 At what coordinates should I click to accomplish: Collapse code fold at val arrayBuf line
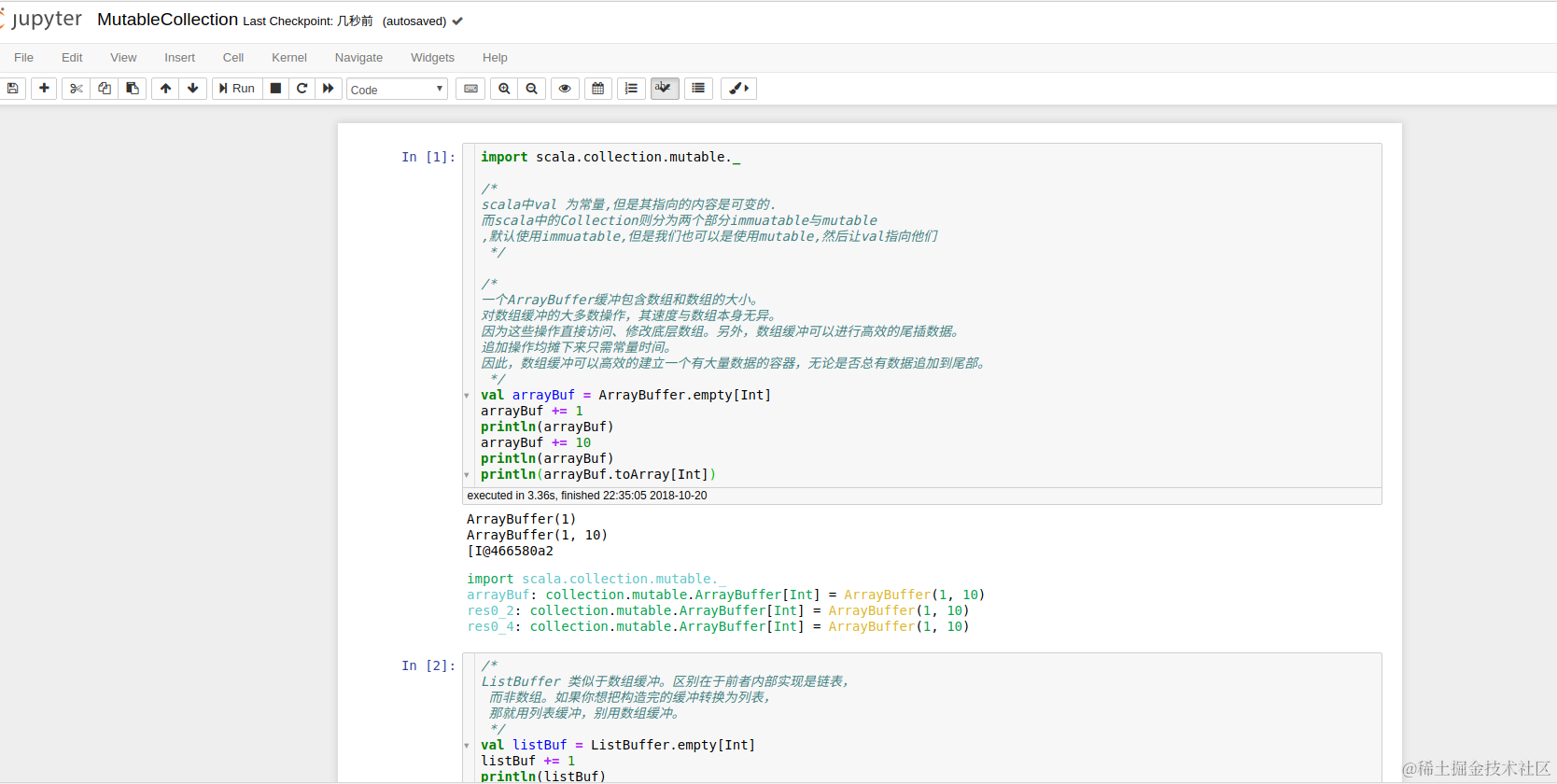467,396
